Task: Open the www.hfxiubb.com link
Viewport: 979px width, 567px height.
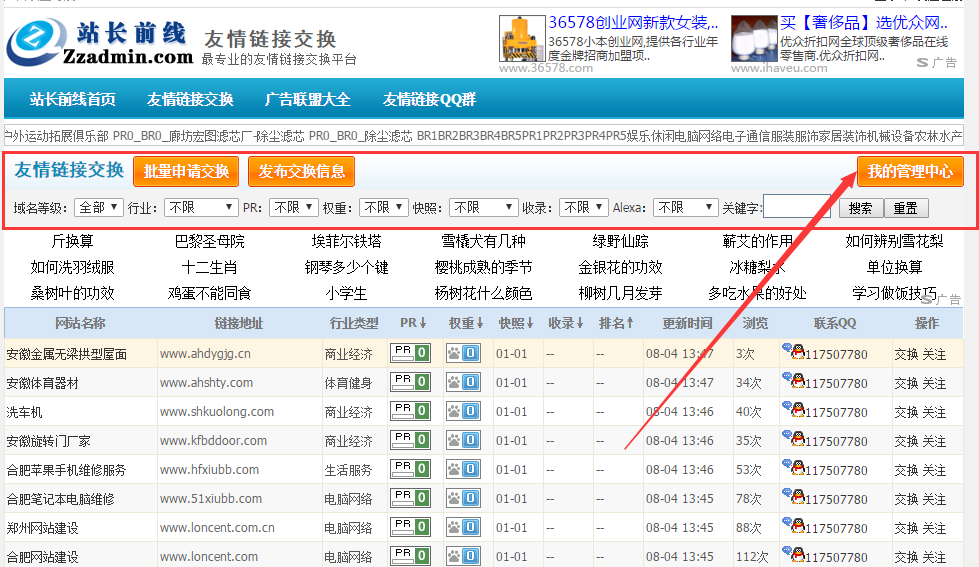Action: 209,470
